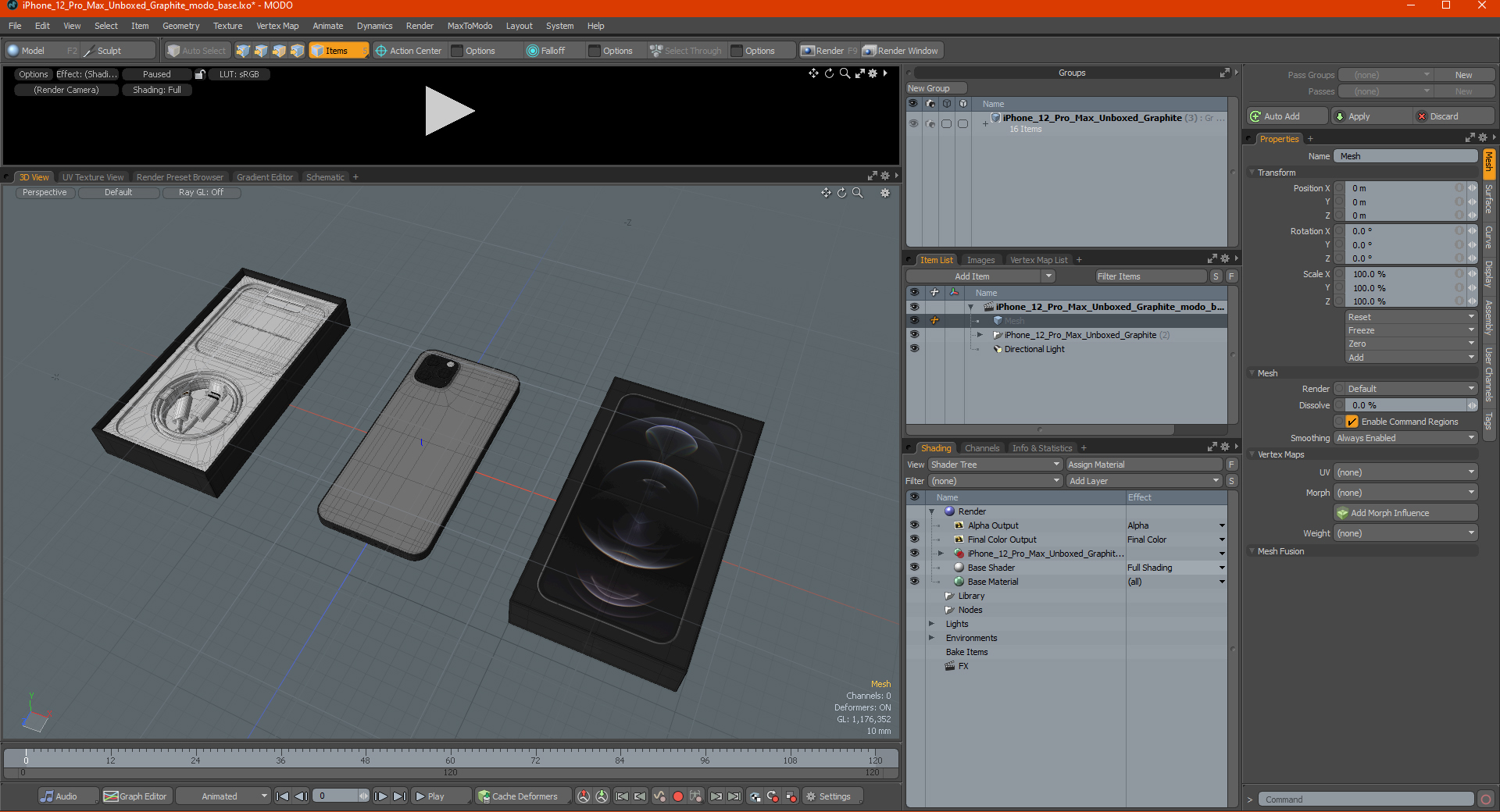Open Weight vertex map dropdown
Screen dimensions: 1500x812
(1405, 533)
